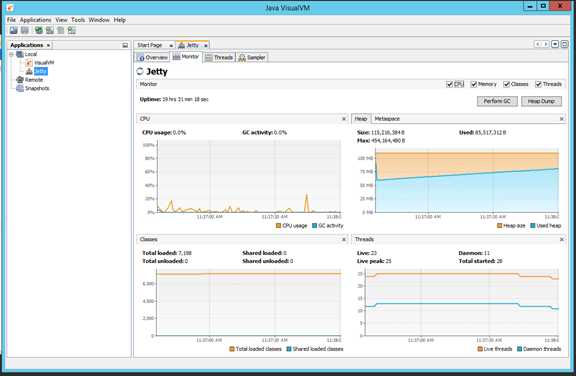576x376 pixels.
Task: Select the Remote hosts node icon
Action: pos(20,80)
